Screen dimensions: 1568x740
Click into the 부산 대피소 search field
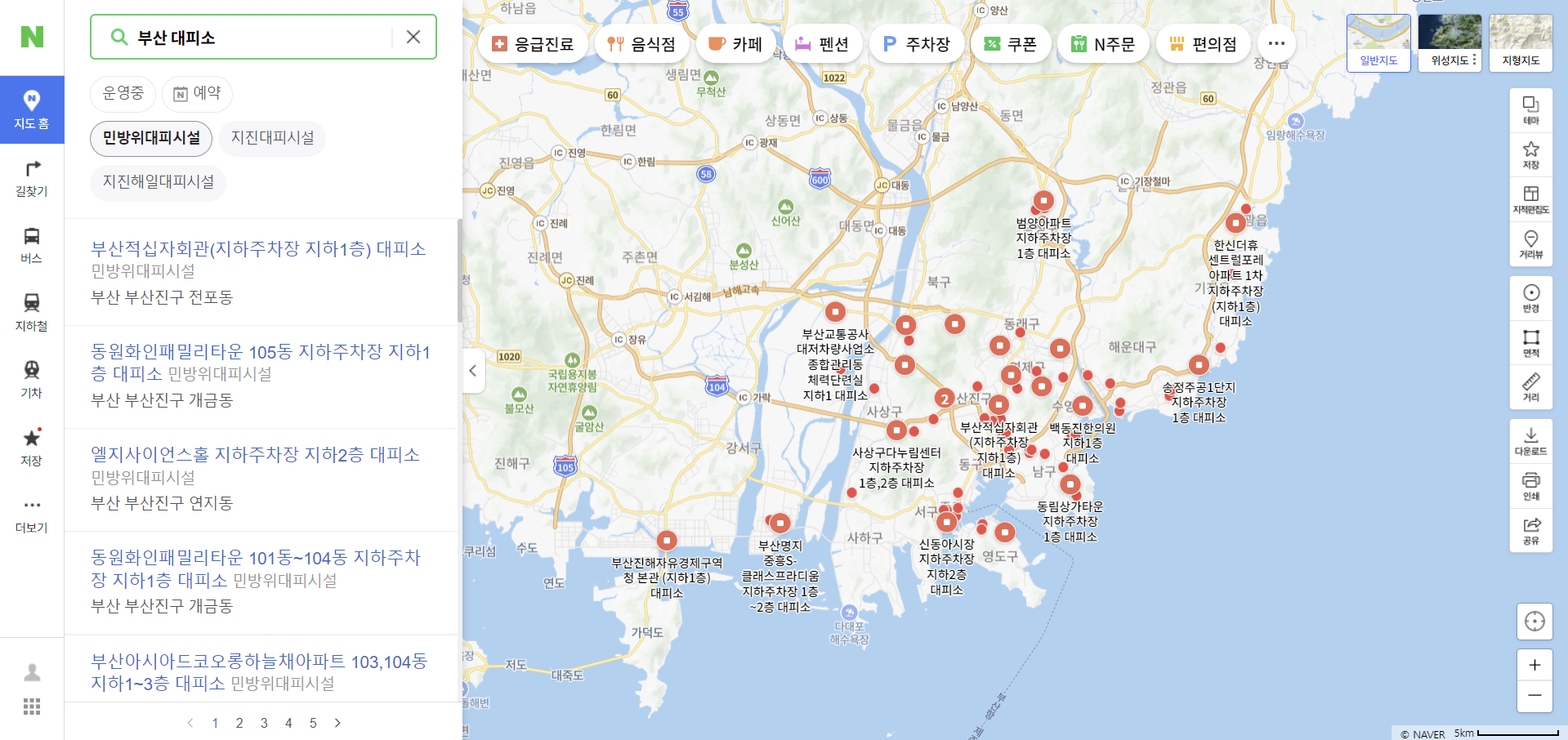(261, 38)
